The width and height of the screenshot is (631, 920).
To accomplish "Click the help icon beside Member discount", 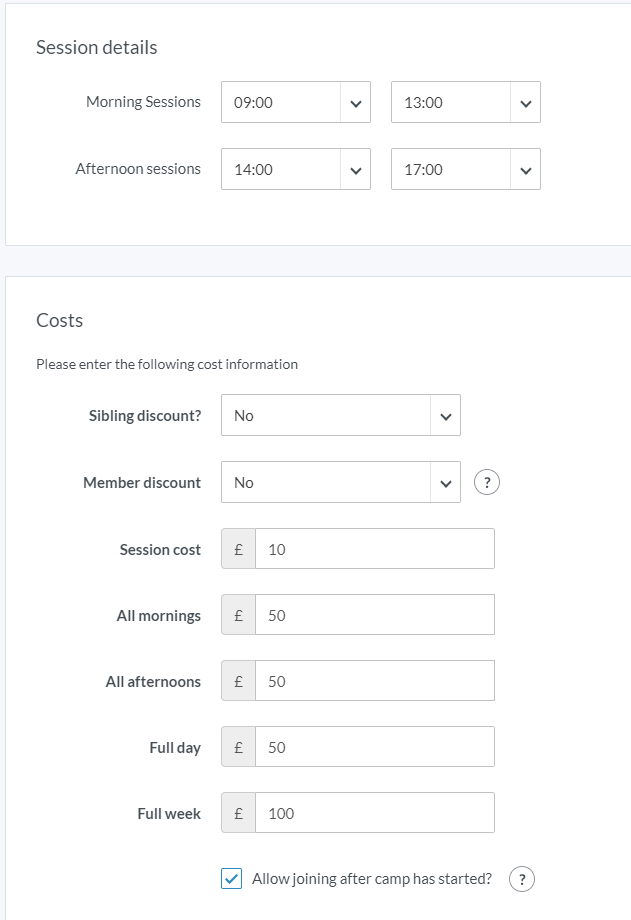I will point(486,483).
